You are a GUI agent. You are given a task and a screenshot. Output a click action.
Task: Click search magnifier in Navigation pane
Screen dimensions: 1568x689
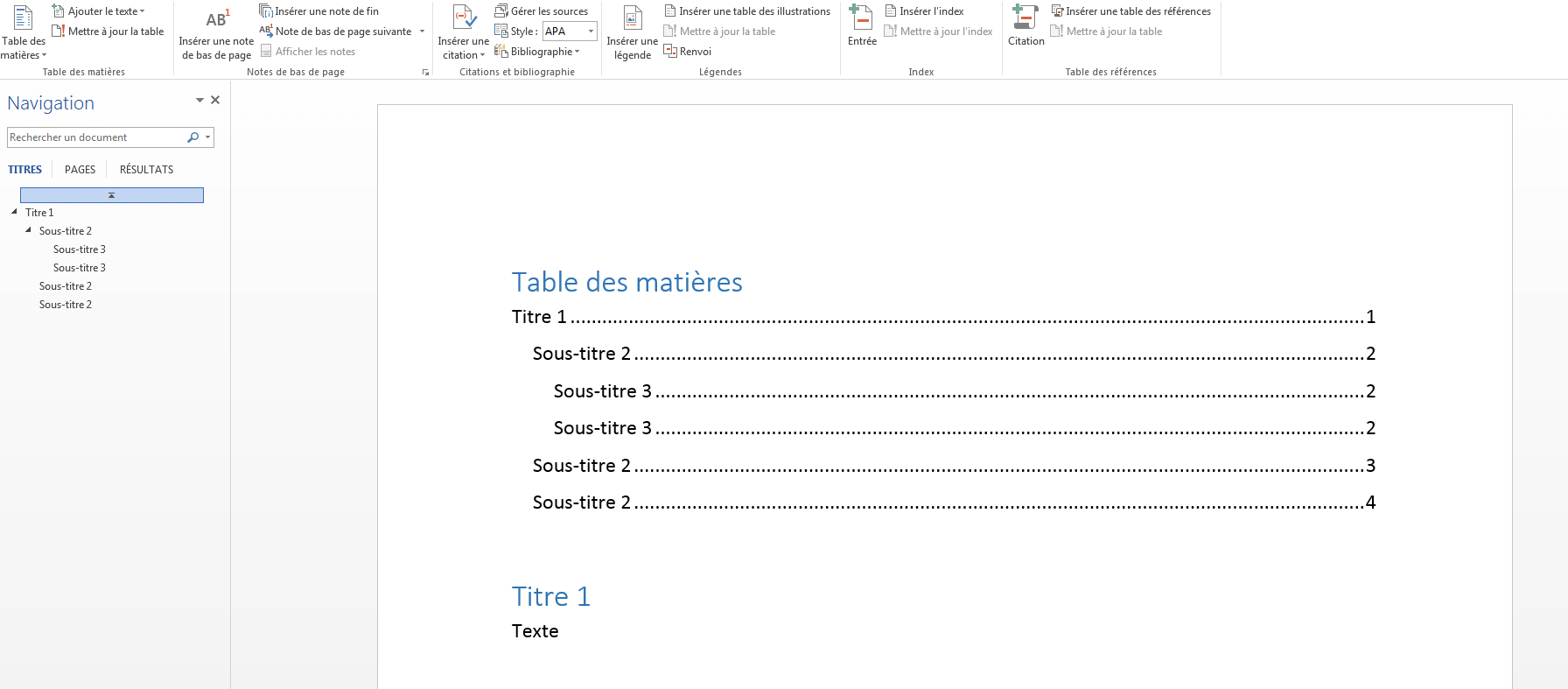(192, 137)
